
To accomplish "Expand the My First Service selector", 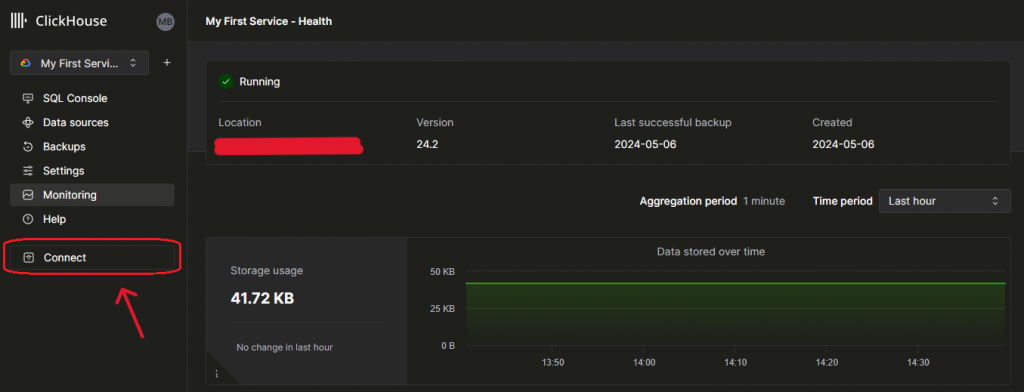I will coord(79,63).
